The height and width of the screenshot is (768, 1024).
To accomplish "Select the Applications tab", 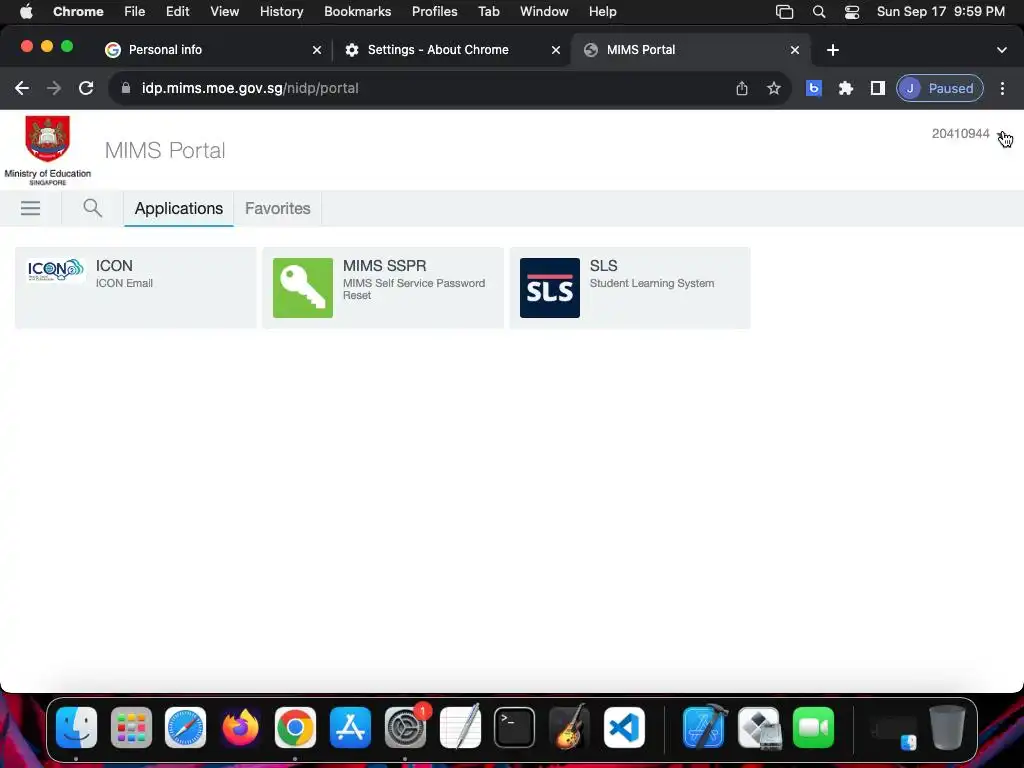I will pos(179,208).
